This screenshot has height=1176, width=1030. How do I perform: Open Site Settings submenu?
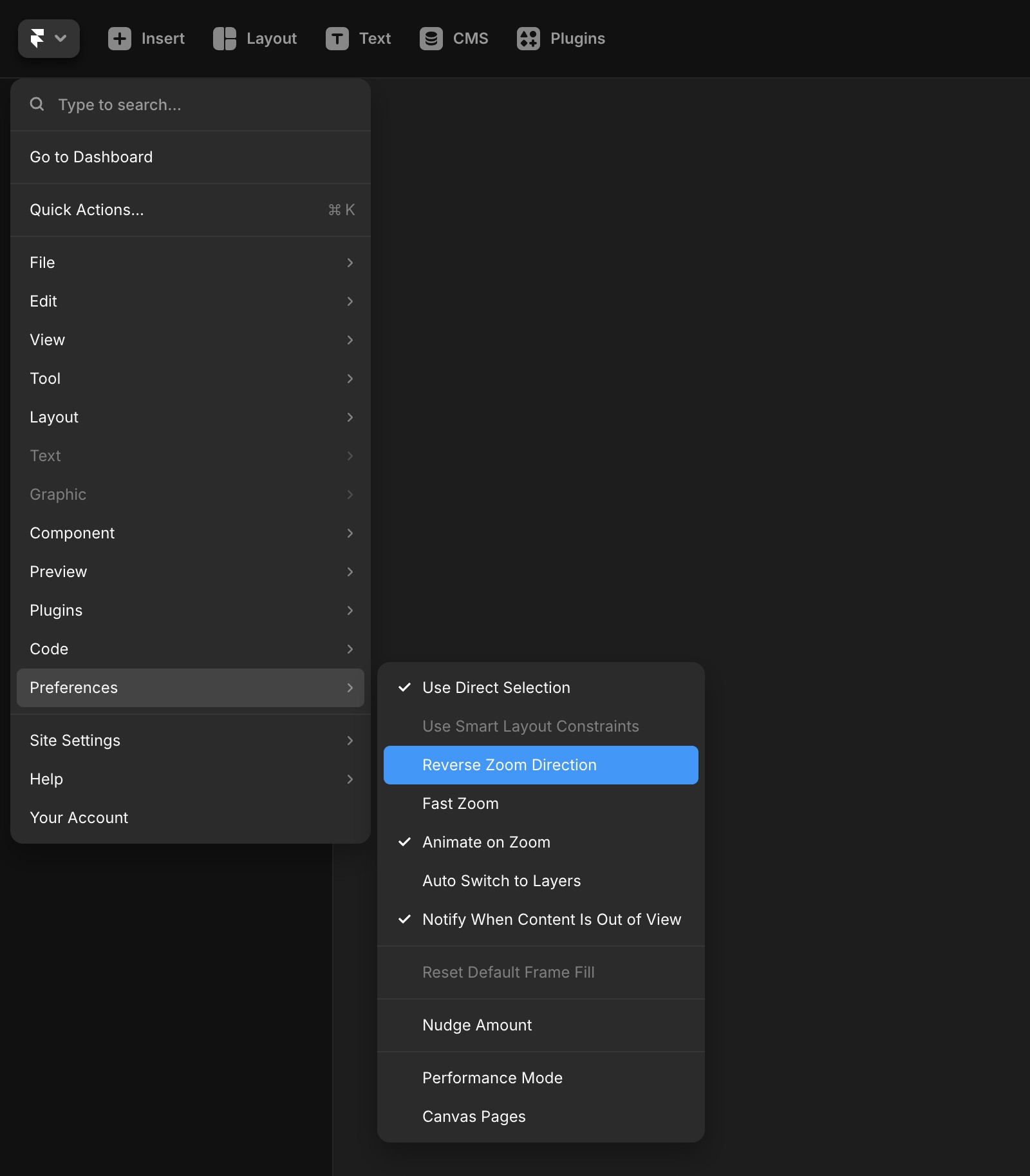[191, 741]
